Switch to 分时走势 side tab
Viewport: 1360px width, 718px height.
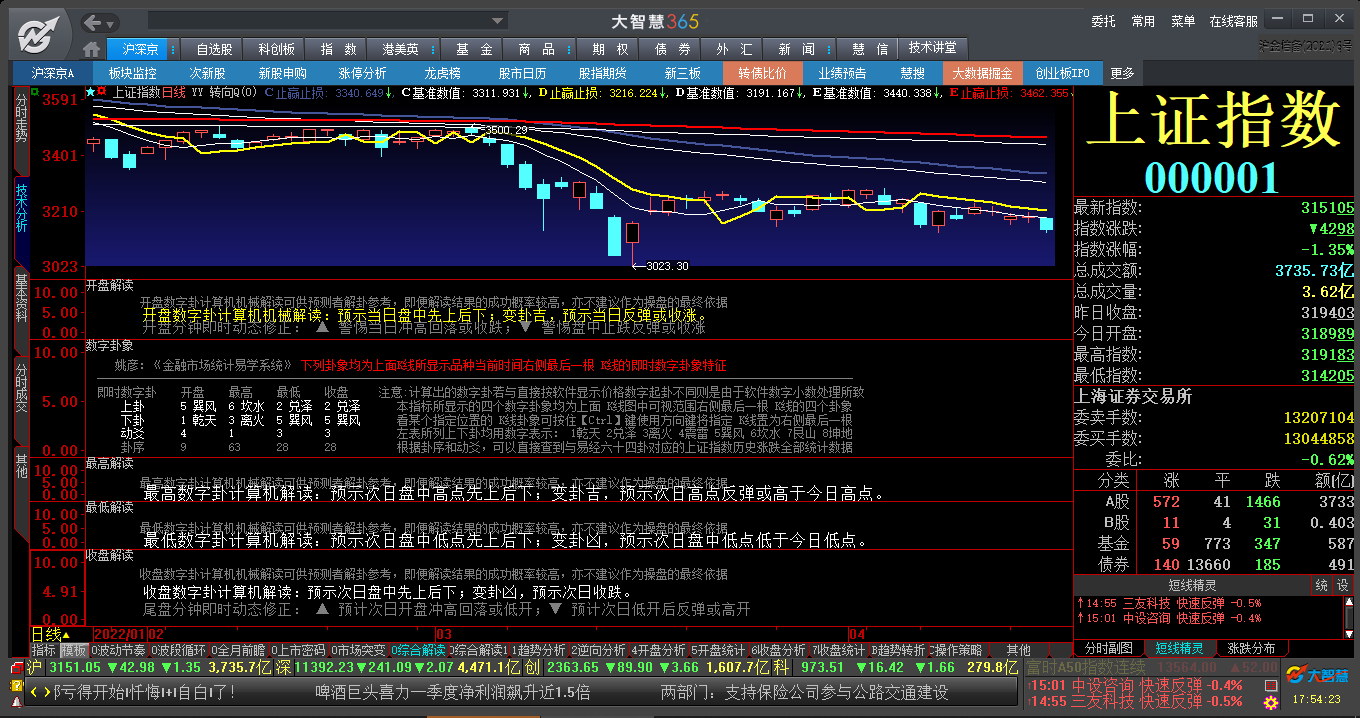(x=21, y=130)
